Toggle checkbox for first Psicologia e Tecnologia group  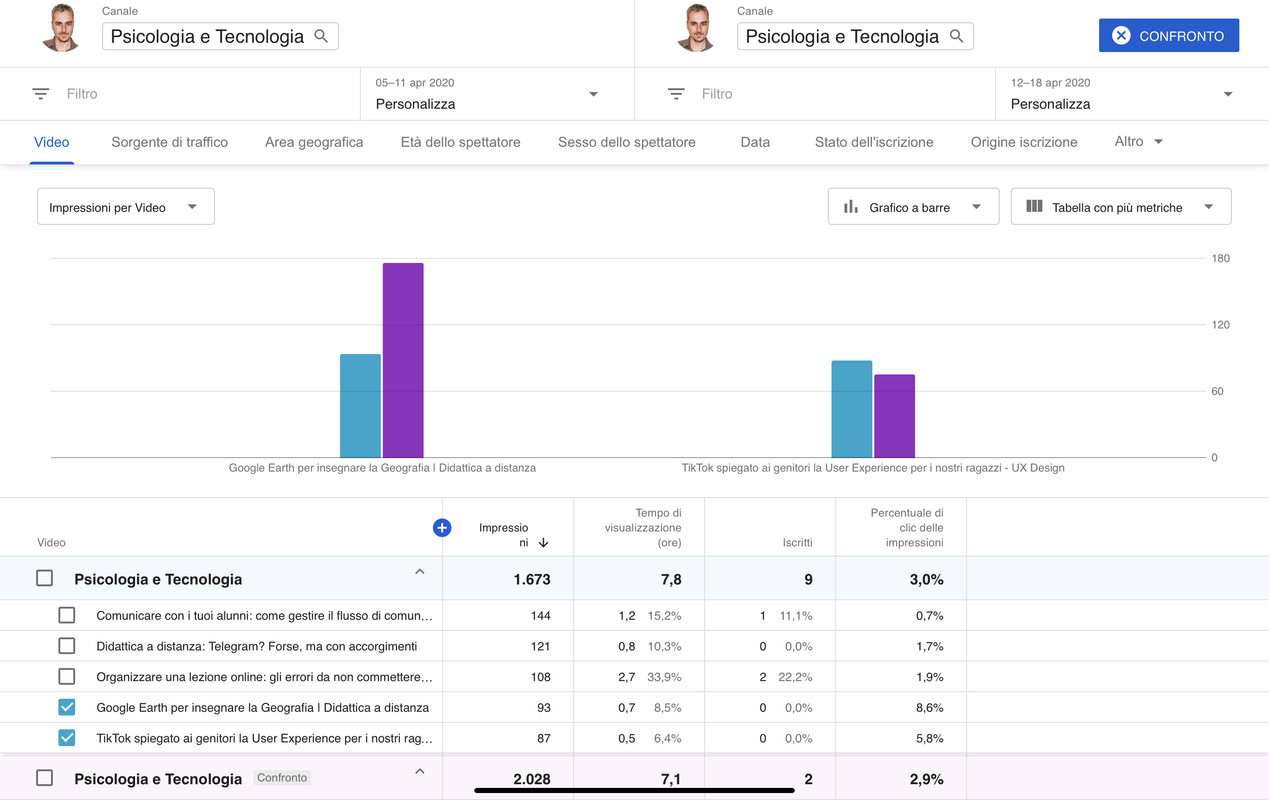coord(45,578)
